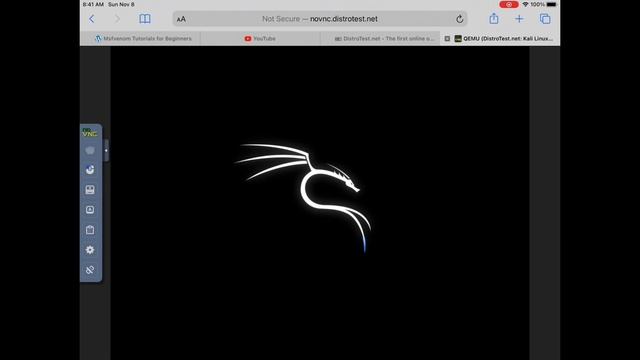Toggle noVNC viewport drag mode
This screenshot has width=640, height=360.
click(90, 150)
